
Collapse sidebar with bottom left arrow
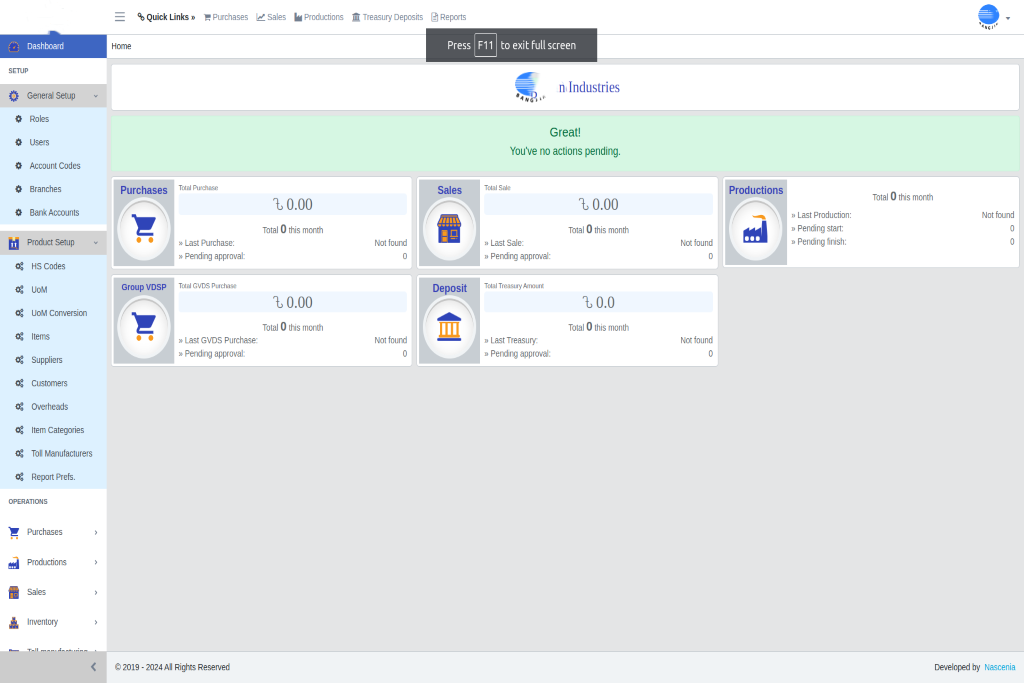(93, 667)
